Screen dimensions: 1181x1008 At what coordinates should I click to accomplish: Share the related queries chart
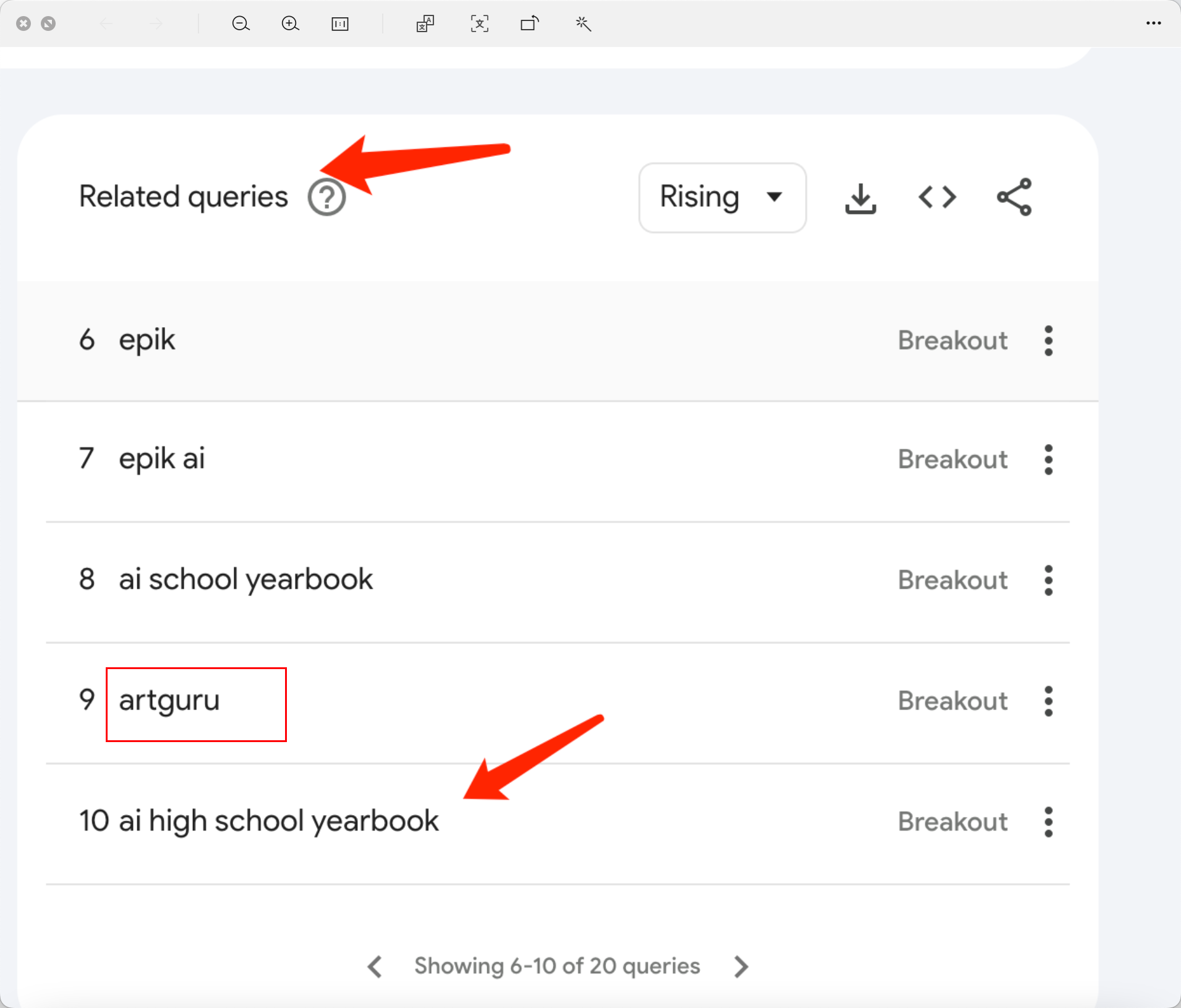1014,197
